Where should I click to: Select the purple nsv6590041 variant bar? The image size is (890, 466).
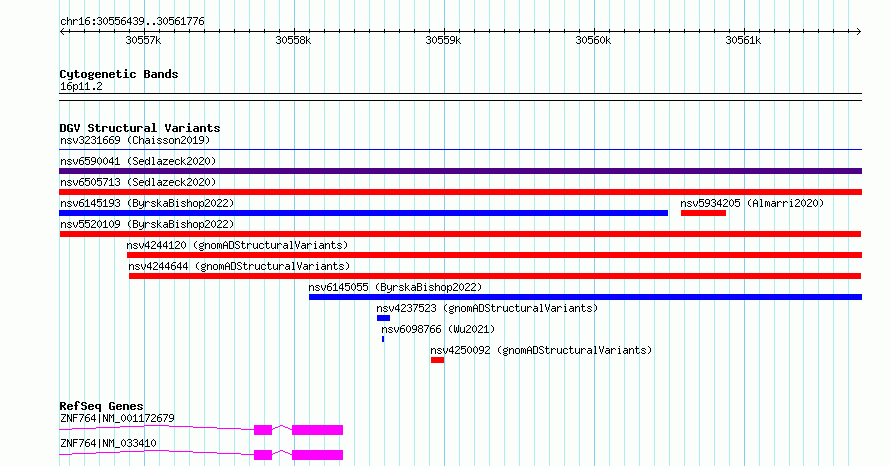460,171
